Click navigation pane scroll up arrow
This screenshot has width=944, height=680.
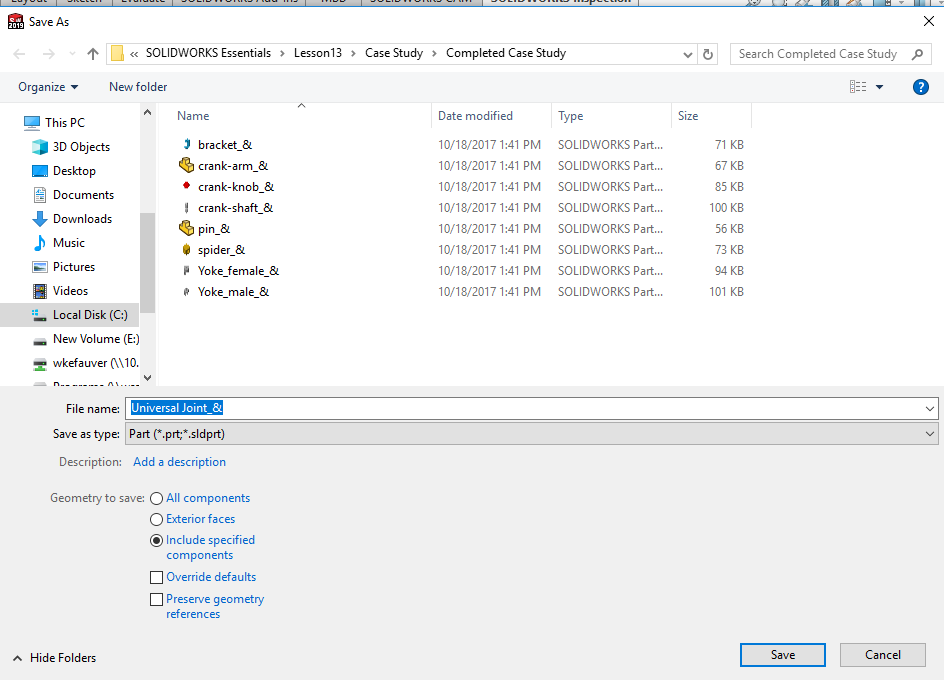(148, 113)
